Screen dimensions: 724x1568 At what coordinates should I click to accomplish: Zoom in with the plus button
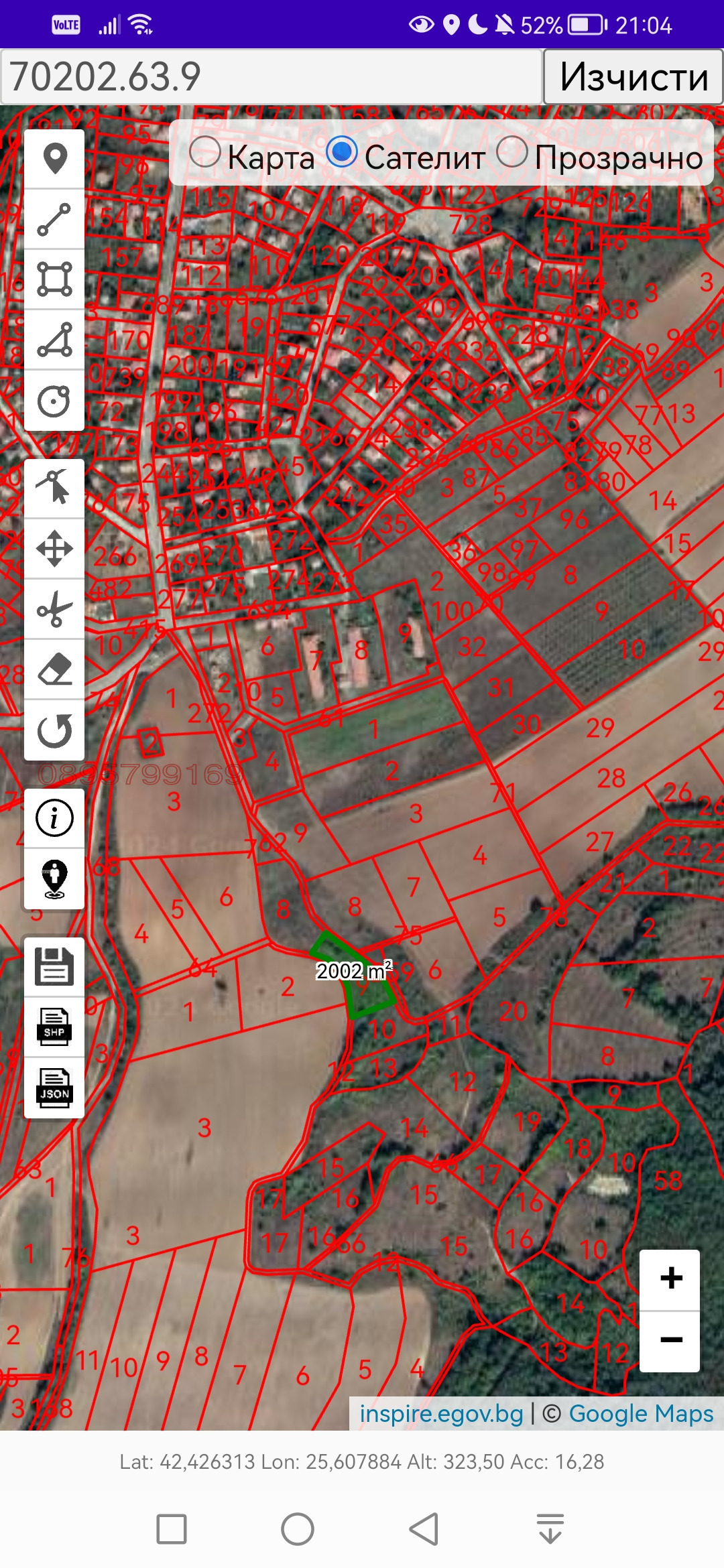(670, 1279)
